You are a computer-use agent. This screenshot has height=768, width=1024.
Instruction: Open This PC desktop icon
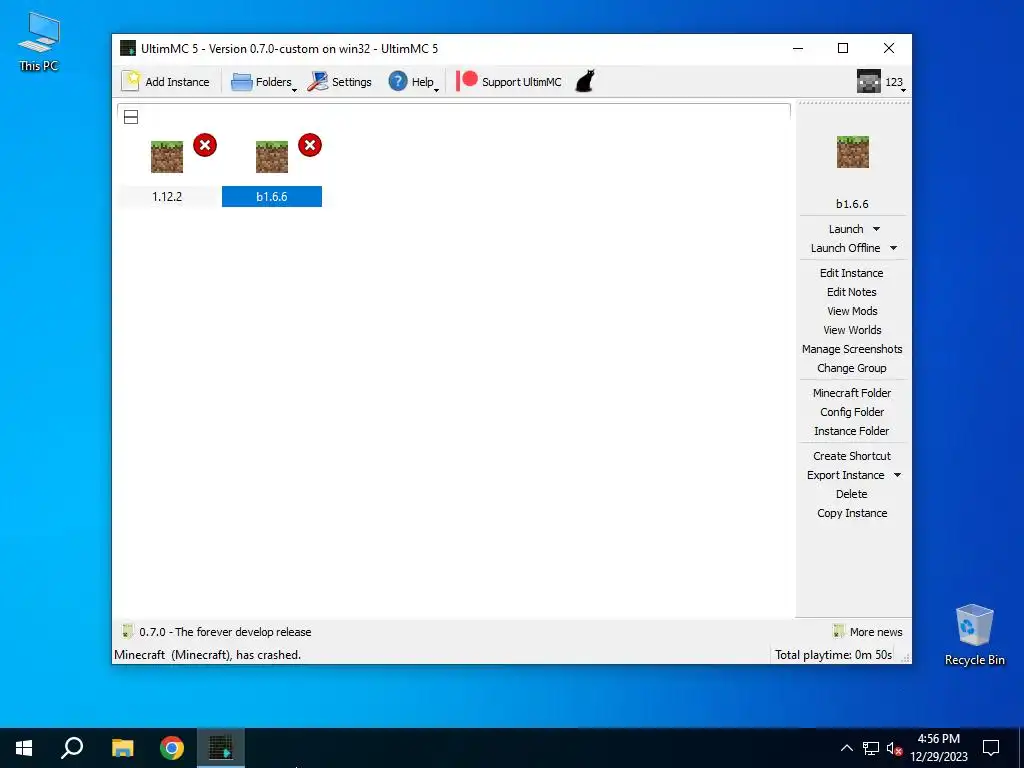coord(39,42)
